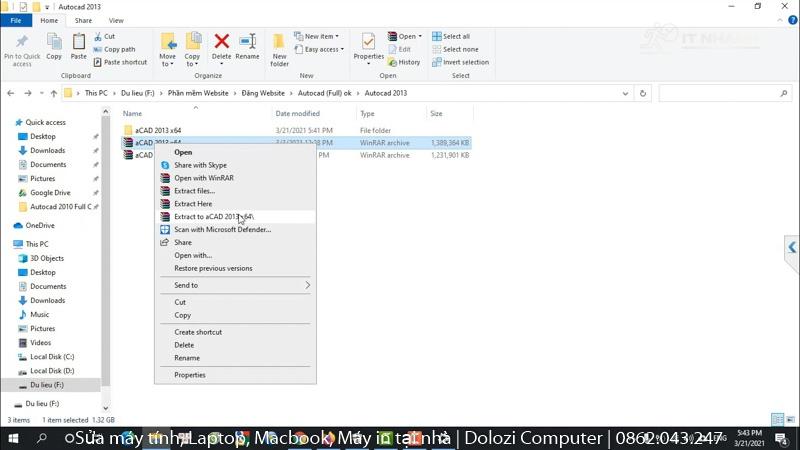Select the Home ribbon tab
Viewport: 800px width, 450px height.
point(49,20)
